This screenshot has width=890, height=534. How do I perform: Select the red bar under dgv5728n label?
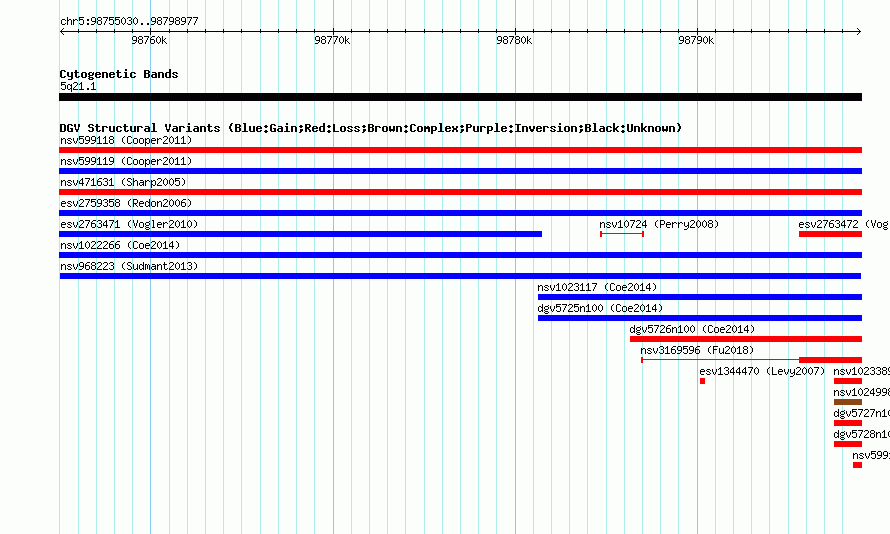click(x=848, y=444)
